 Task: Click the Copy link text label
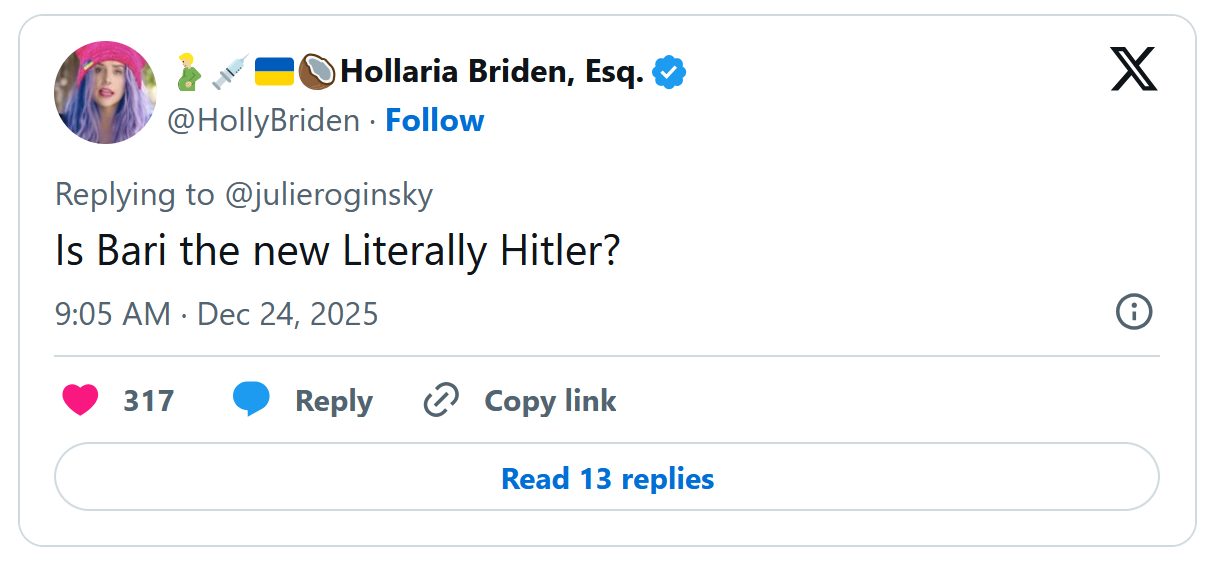pyautogui.click(x=550, y=401)
